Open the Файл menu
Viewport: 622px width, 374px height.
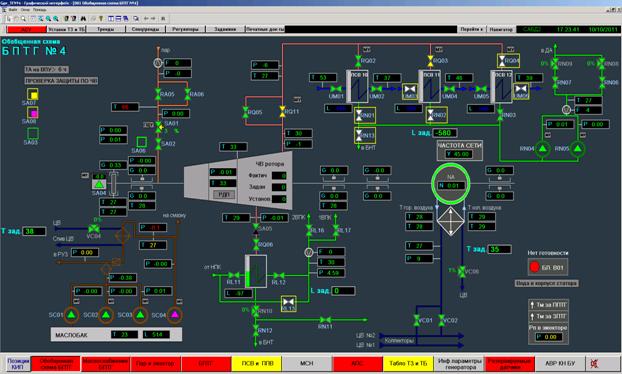point(13,9)
